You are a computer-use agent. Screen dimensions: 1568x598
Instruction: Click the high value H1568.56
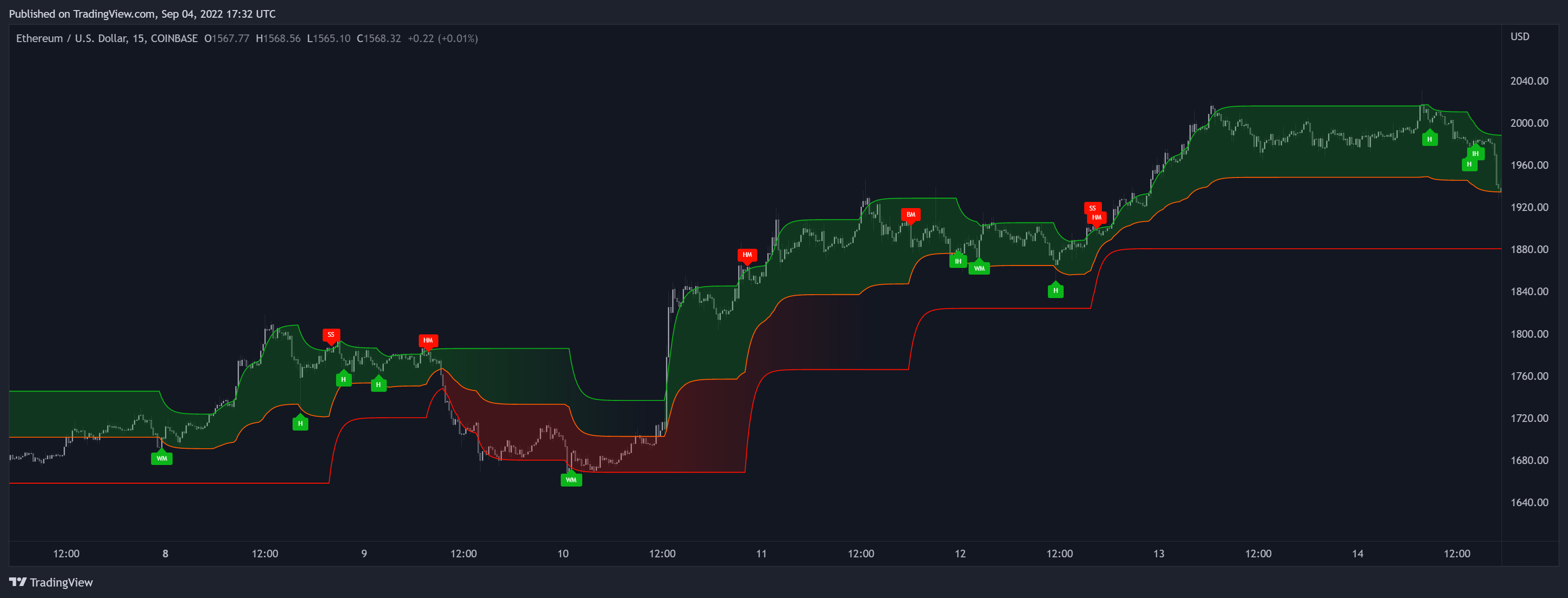tap(278, 38)
